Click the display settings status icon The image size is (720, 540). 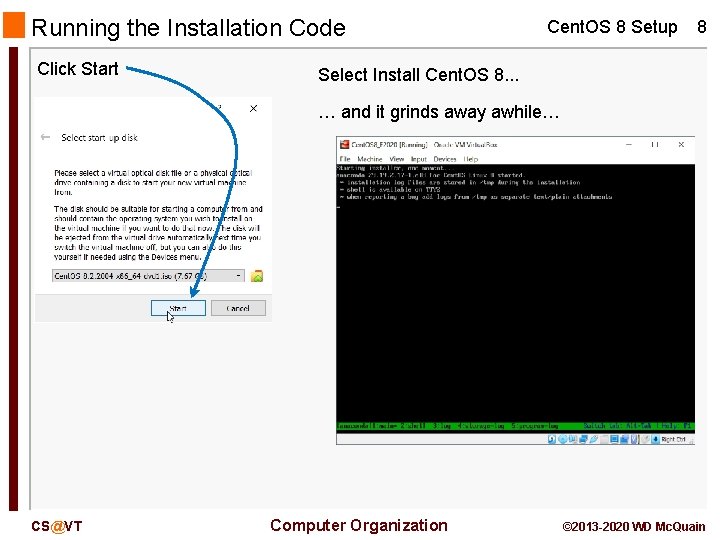click(x=614, y=439)
